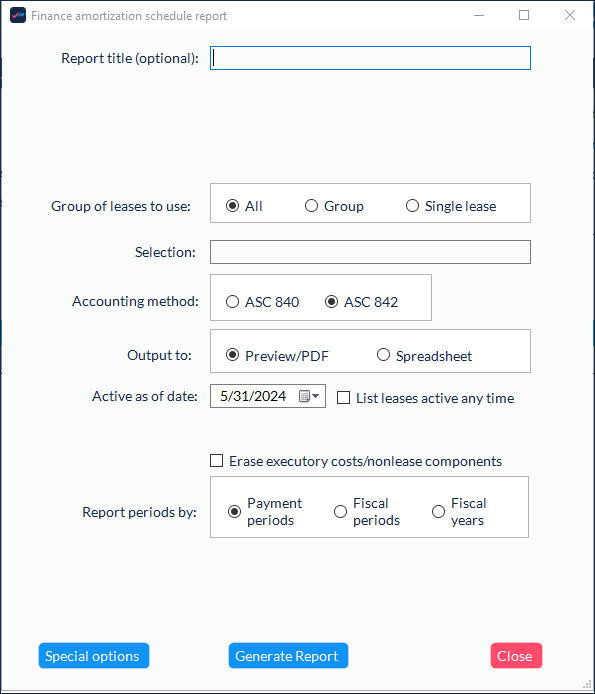This screenshot has height=694, width=595.
Task: Select the Group radio option
Action: tap(334, 206)
